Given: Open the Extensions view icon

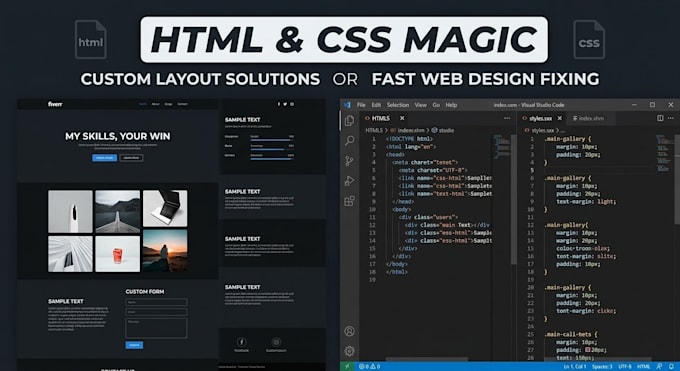Looking at the screenshot, I should [349, 200].
